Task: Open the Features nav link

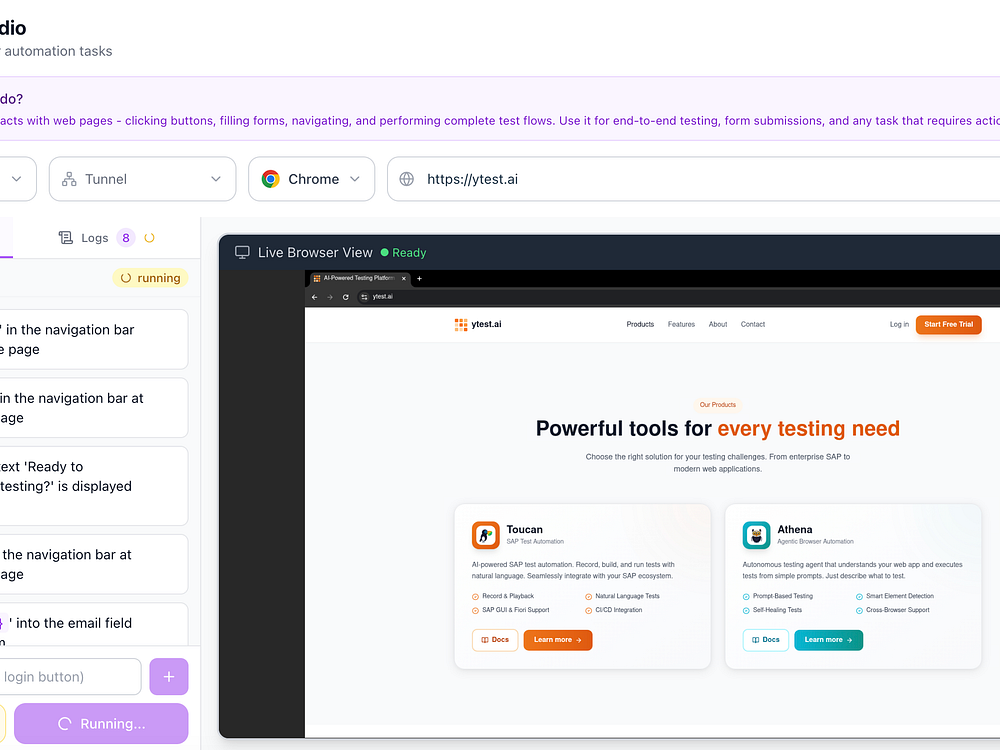Action: click(x=681, y=325)
